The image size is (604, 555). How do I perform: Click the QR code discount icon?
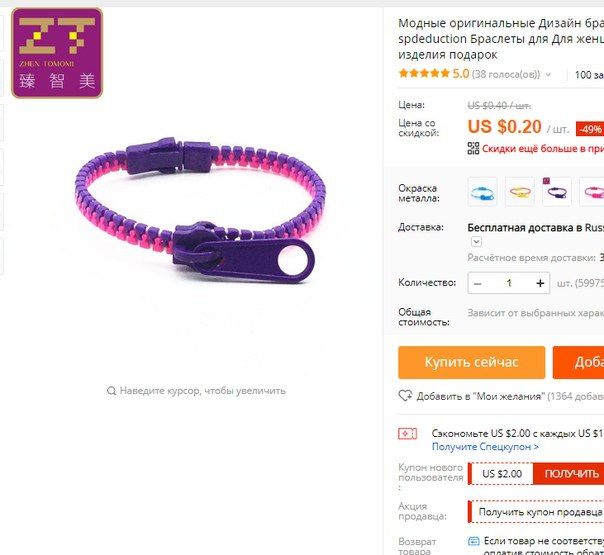(x=473, y=148)
